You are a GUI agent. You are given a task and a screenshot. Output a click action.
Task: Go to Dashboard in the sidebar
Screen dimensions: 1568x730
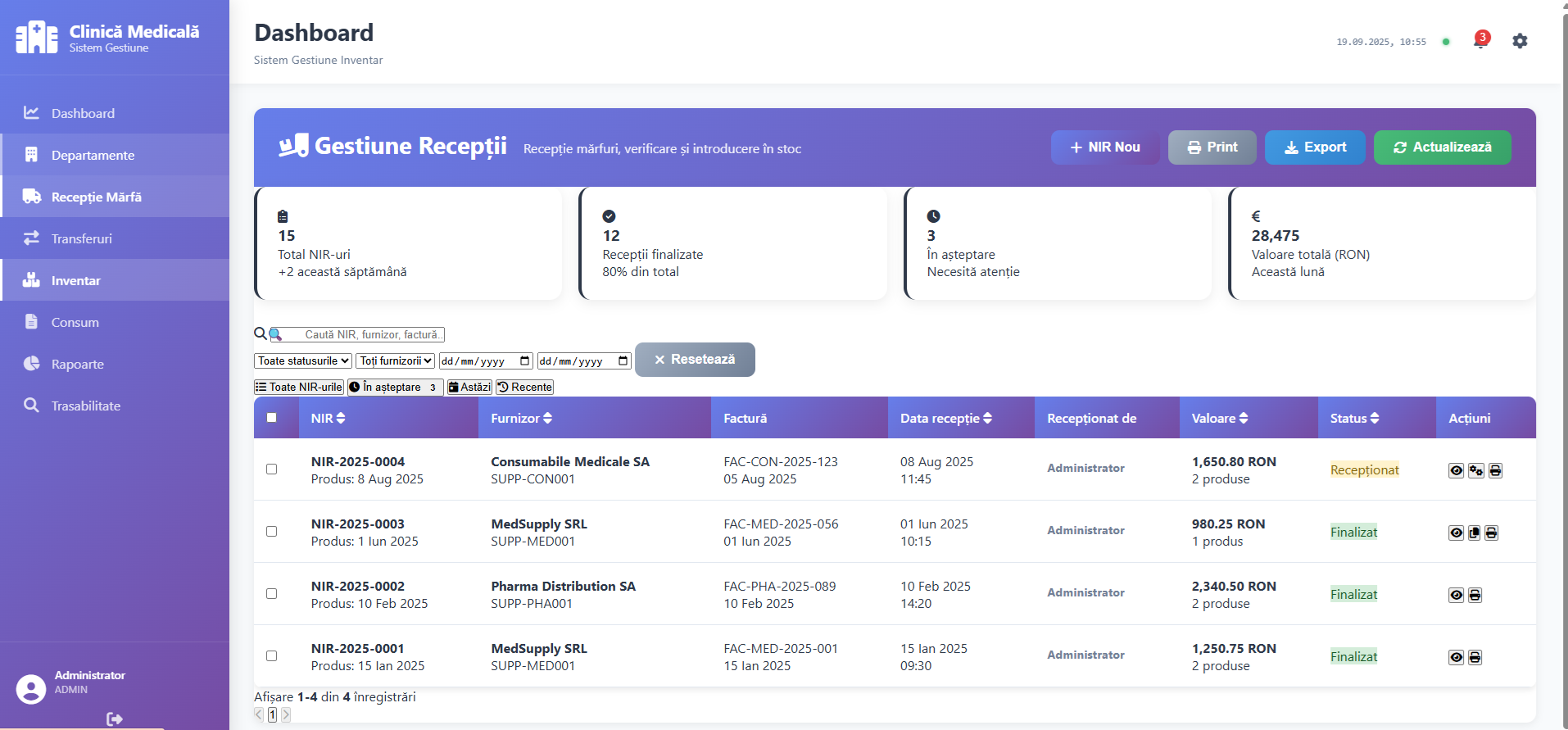coord(115,113)
